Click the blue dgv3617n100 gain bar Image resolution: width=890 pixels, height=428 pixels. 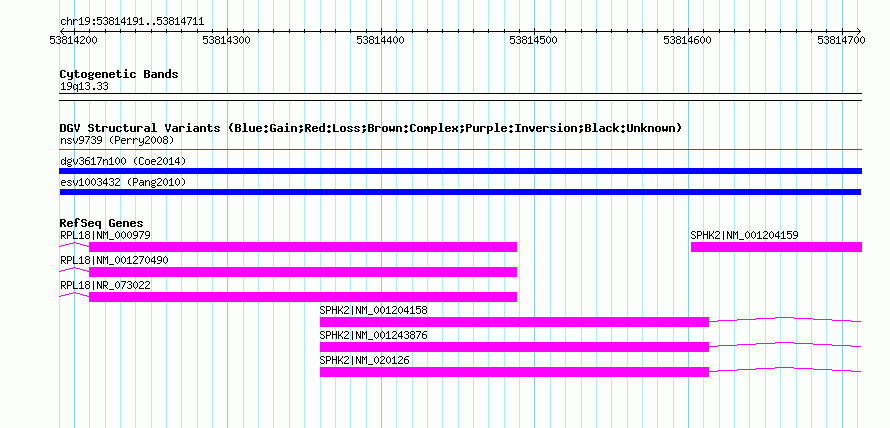pyautogui.click(x=461, y=171)
